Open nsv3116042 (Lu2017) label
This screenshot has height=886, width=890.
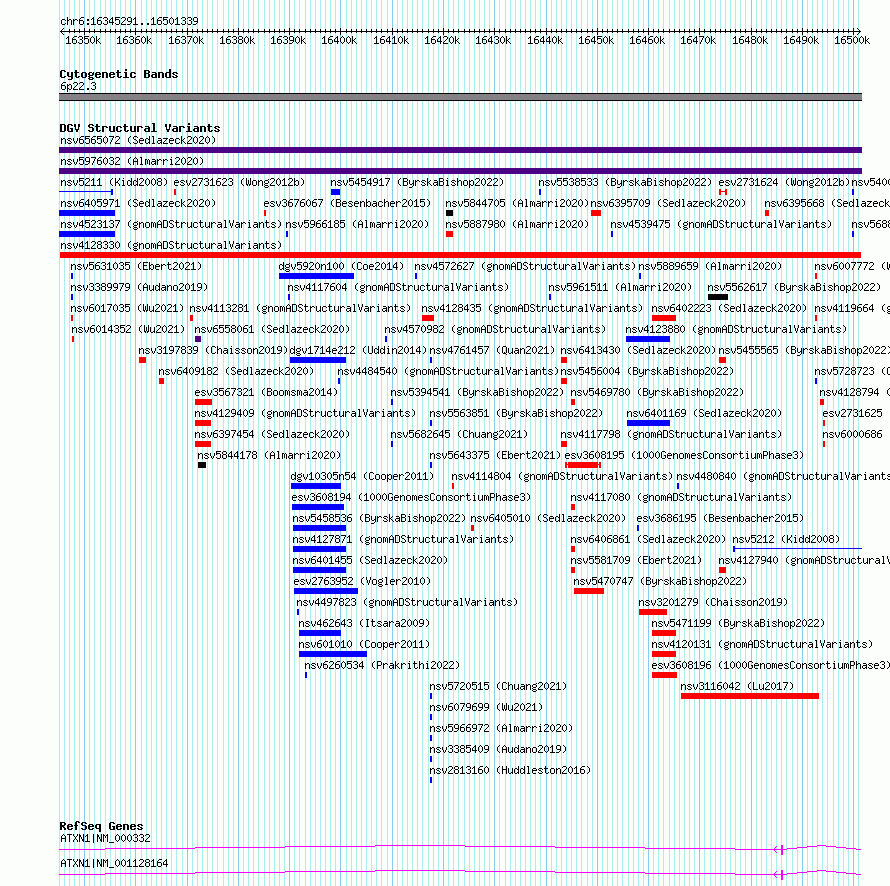pos(737,686)
